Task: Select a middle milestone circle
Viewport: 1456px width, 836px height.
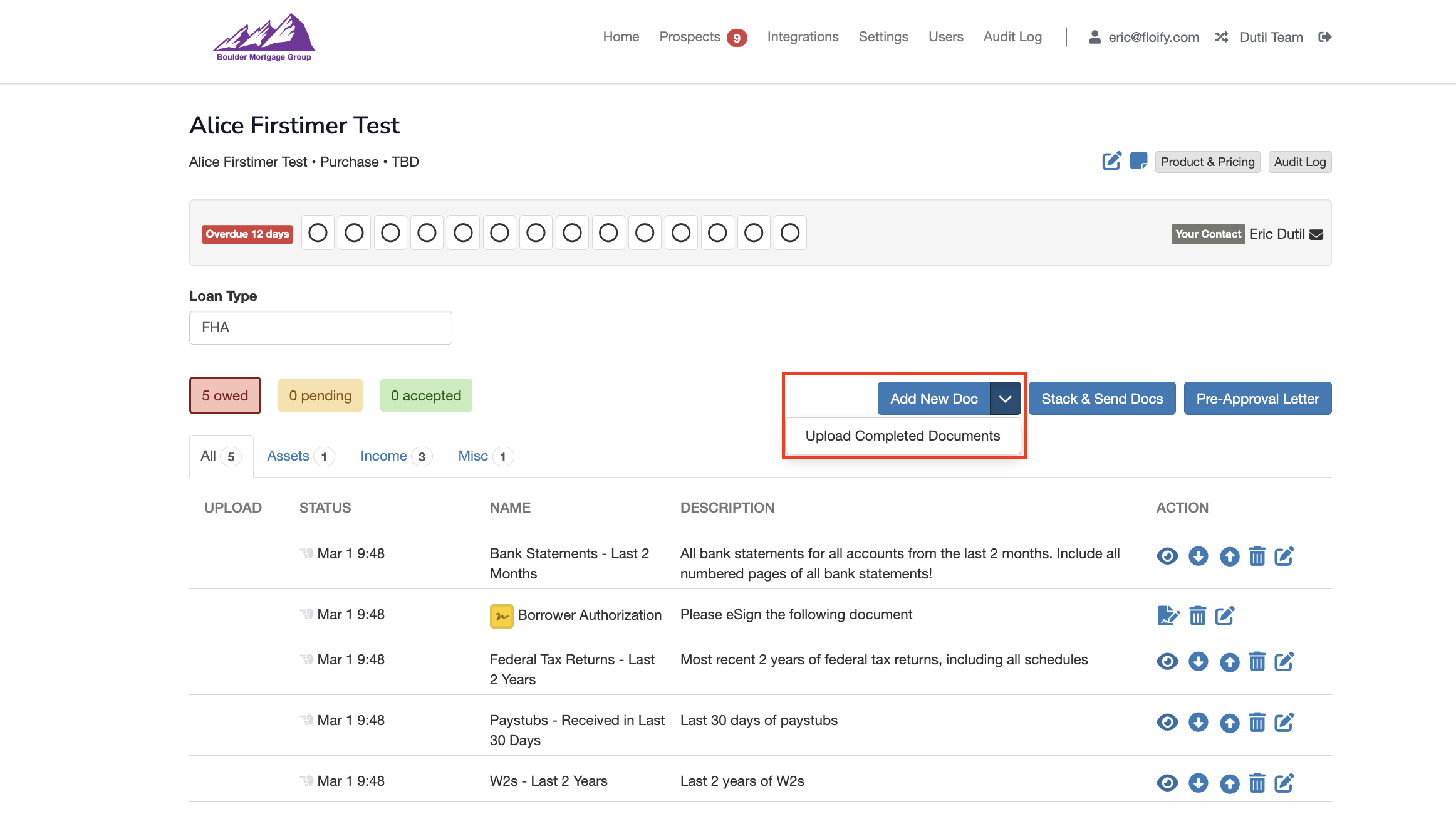Action: 536,233
